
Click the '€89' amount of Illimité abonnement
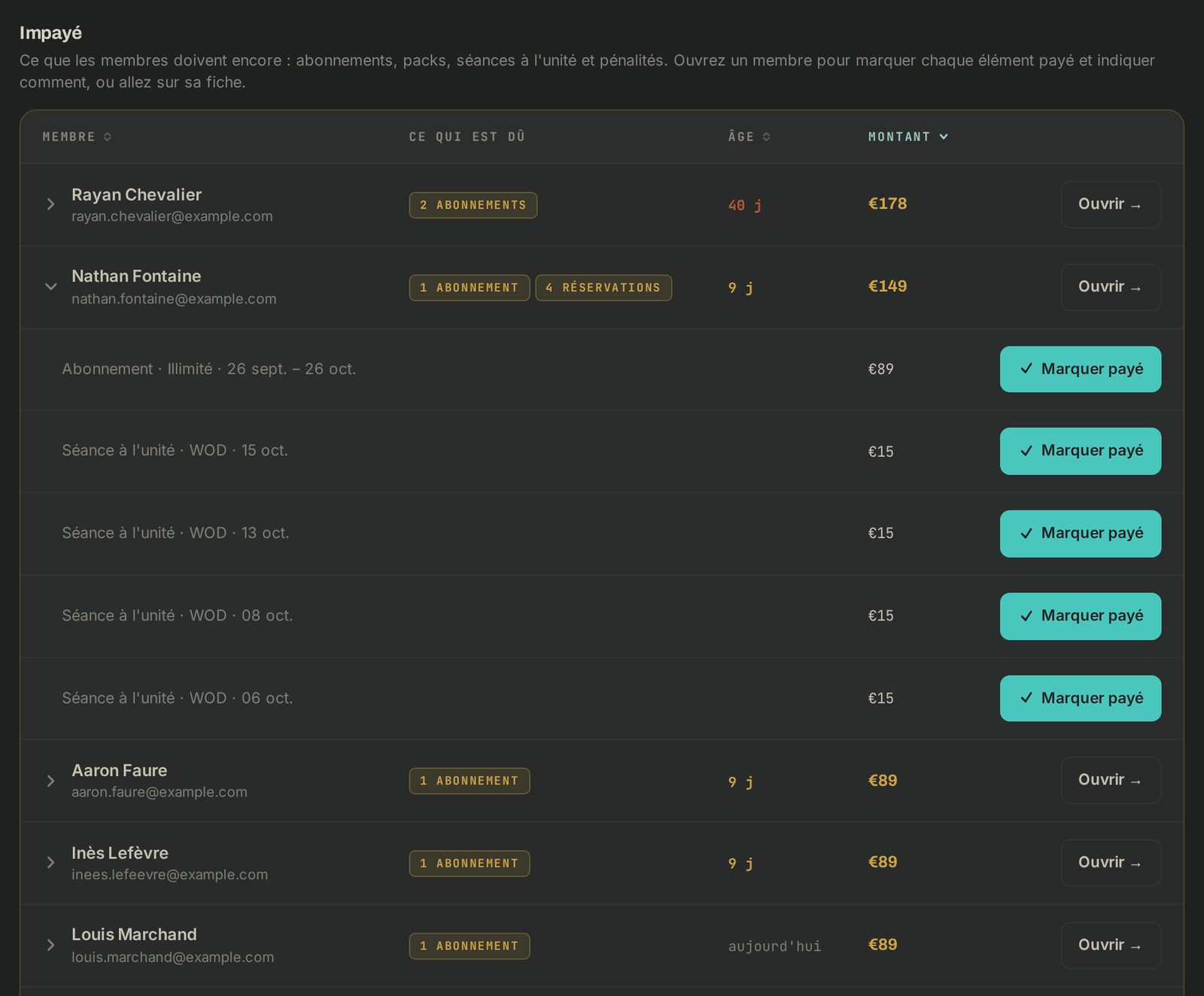(x=881, y=369)
